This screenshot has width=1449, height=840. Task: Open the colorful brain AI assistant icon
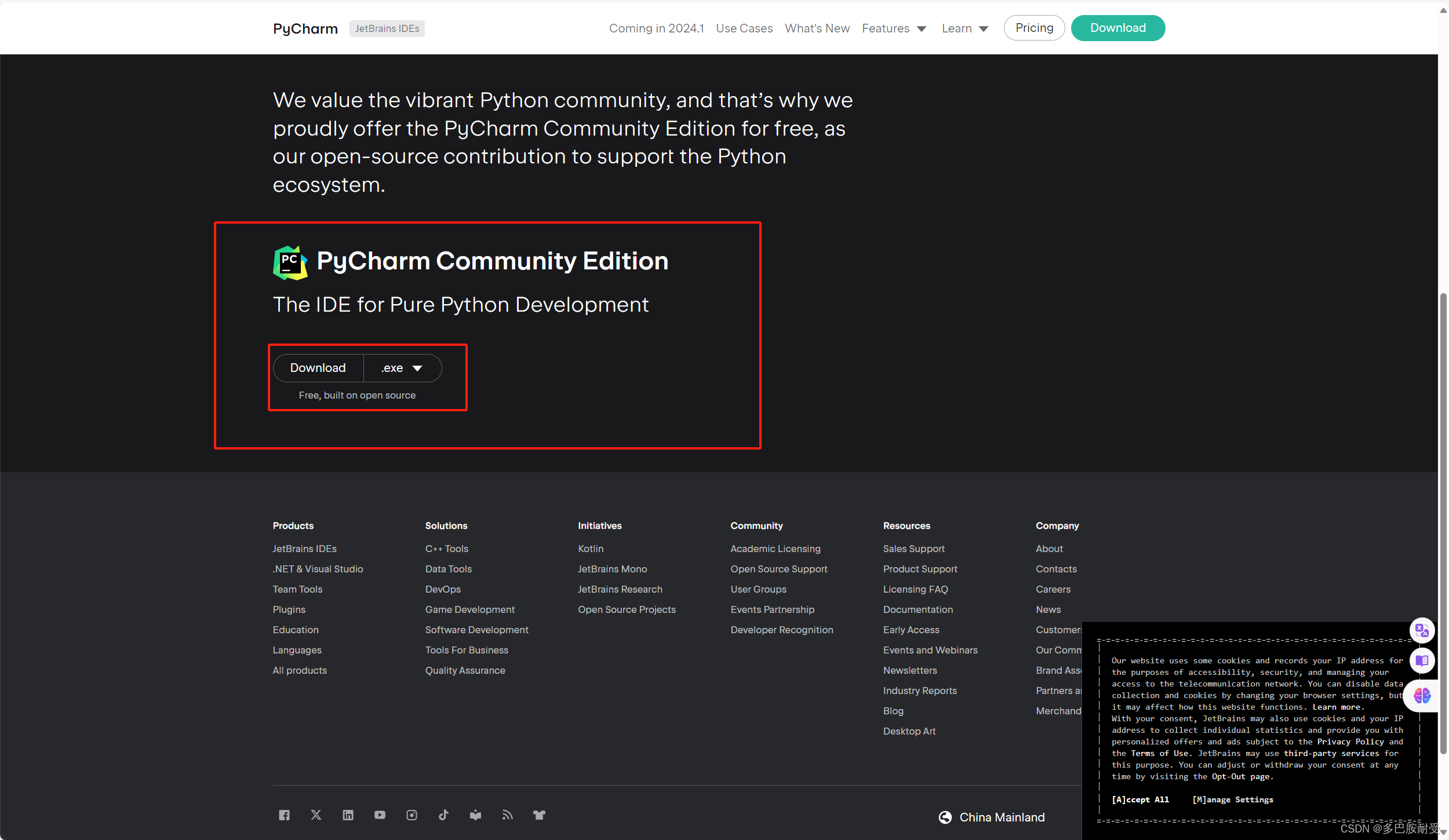[1422, 695]
